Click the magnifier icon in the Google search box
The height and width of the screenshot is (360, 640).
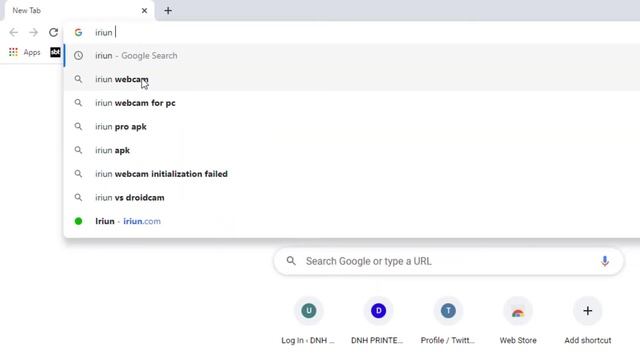[291, 261]
